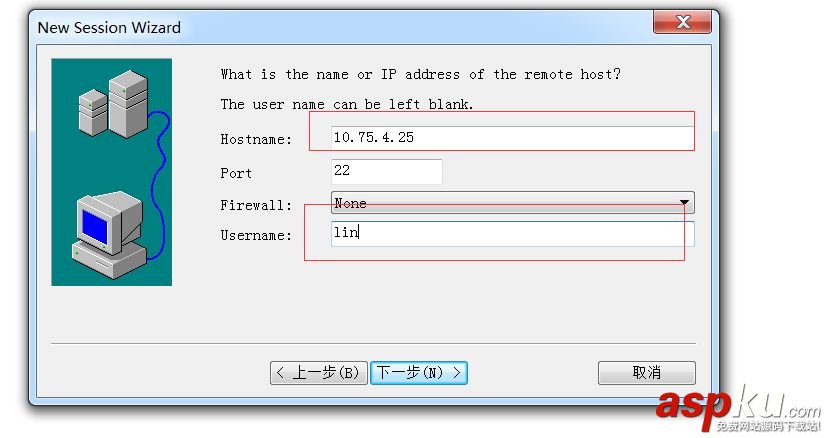Click the Username input field
This screenshot has width=826, height=438.
[x=512, y=234]
